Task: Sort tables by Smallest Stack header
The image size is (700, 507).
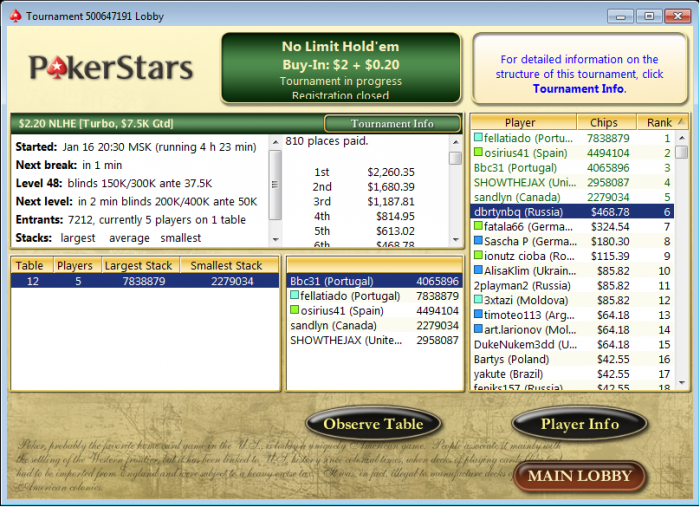Action: click(229, 266)
